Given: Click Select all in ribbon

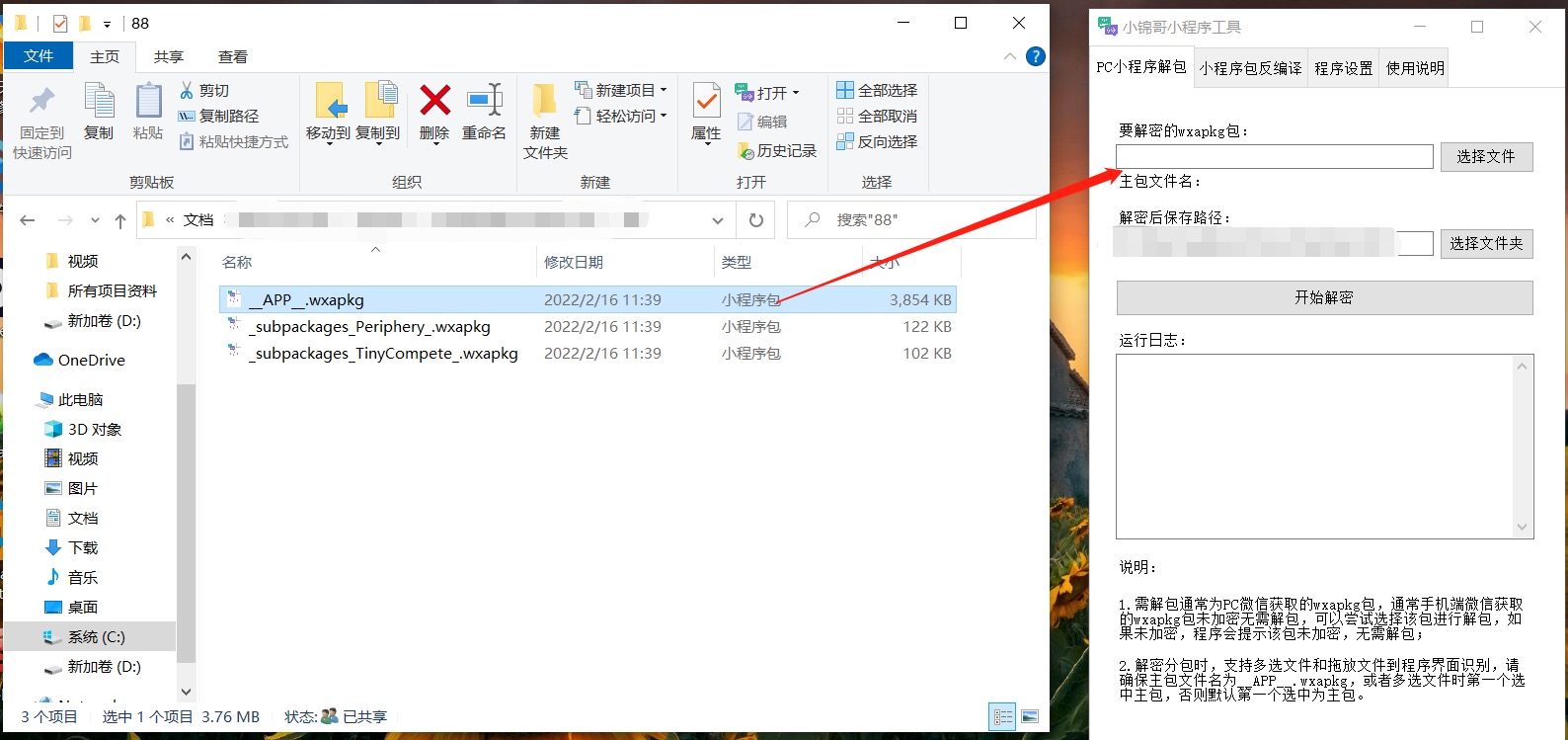Looking at the screenshot, I should pyautogui.click(x=877, y=90).
